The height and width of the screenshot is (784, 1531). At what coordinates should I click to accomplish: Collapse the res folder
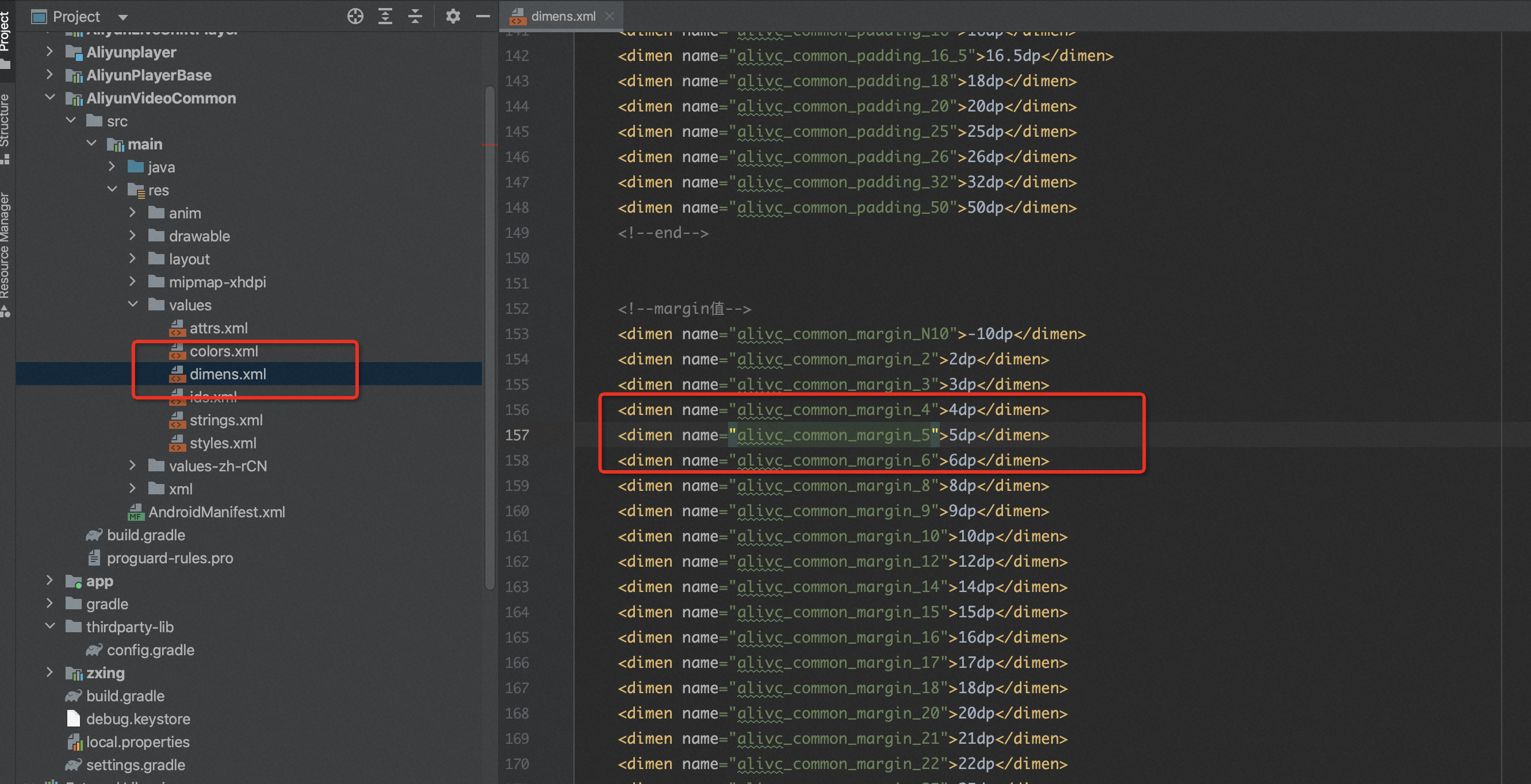[112, 190]
